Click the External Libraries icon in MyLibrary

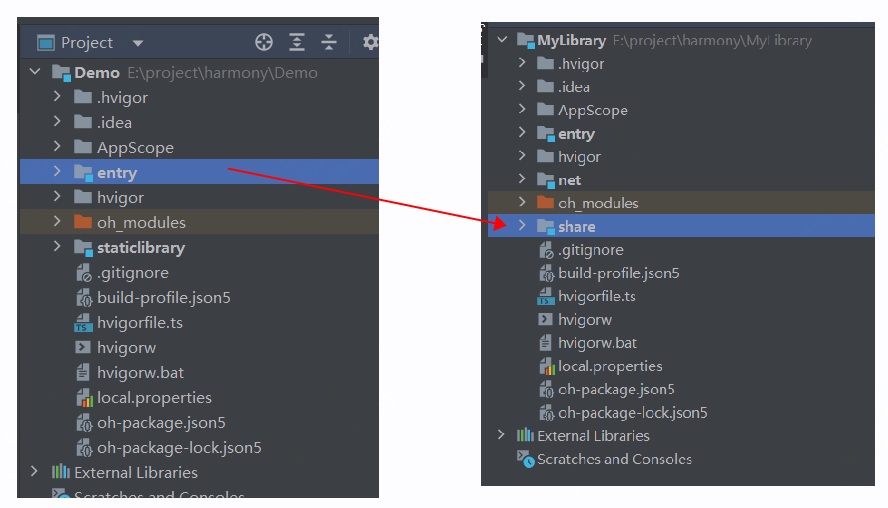coord(525,436)
